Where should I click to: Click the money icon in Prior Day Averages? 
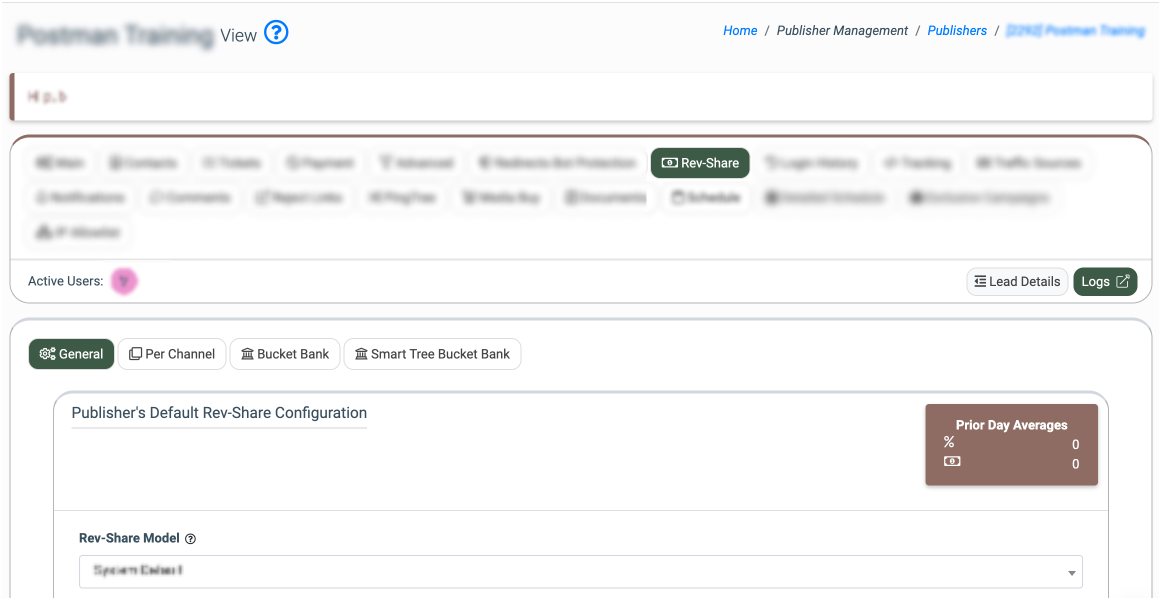(952, 461)
